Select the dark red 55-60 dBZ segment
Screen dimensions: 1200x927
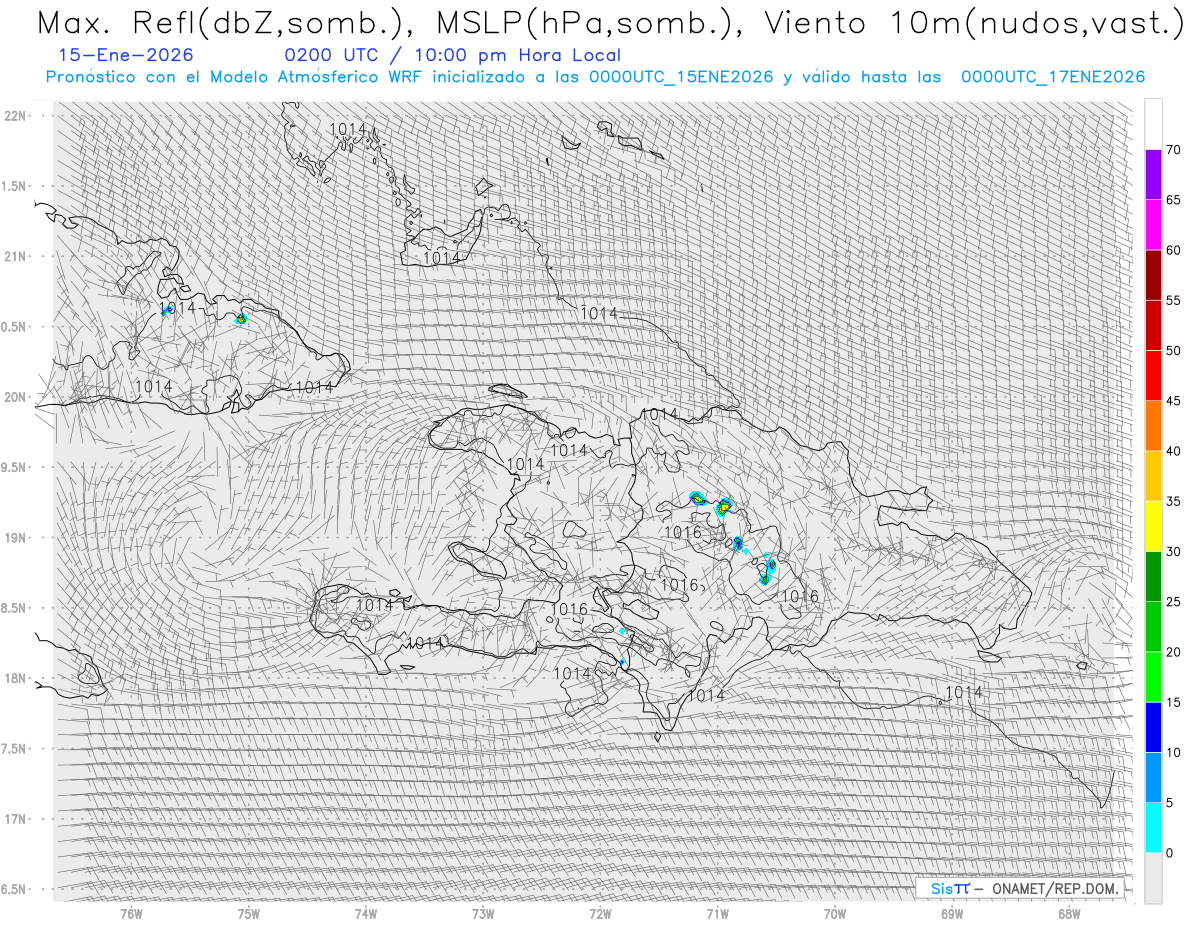[1153, 275]
